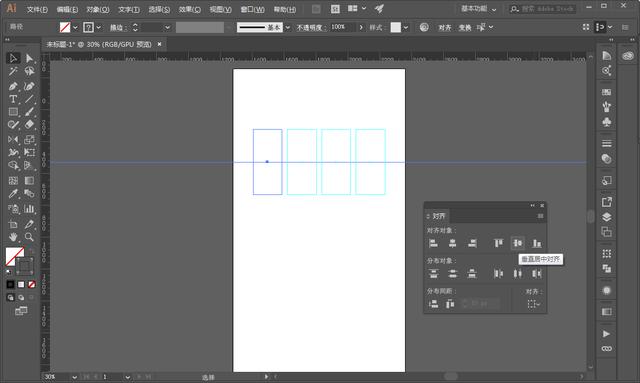The height and width of the screenshot is (383, 640).
Task: Click the 不透明度 label link
Action: 311,27
